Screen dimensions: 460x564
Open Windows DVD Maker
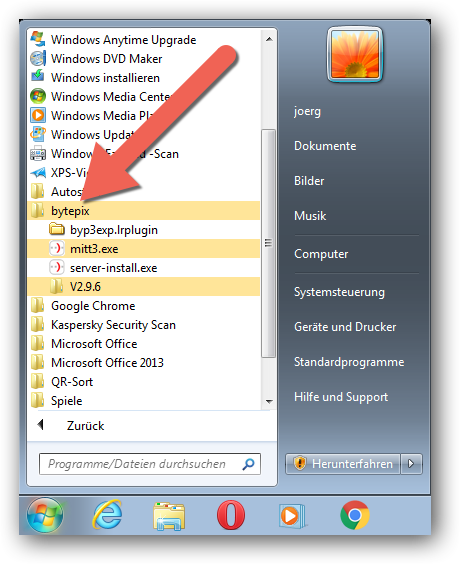[106, 59]
